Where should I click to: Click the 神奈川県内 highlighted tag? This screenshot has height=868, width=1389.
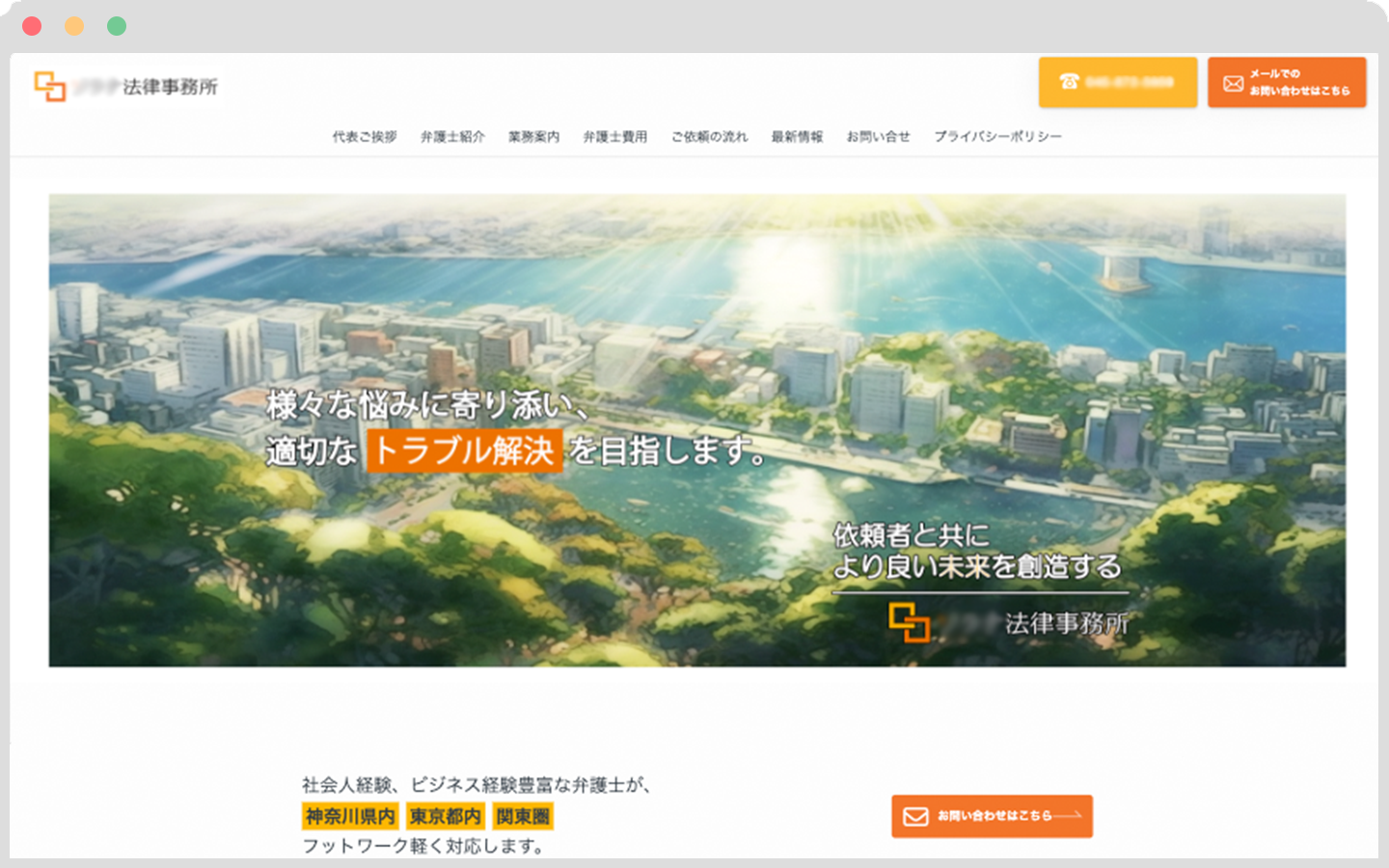(x=350, y=817)
